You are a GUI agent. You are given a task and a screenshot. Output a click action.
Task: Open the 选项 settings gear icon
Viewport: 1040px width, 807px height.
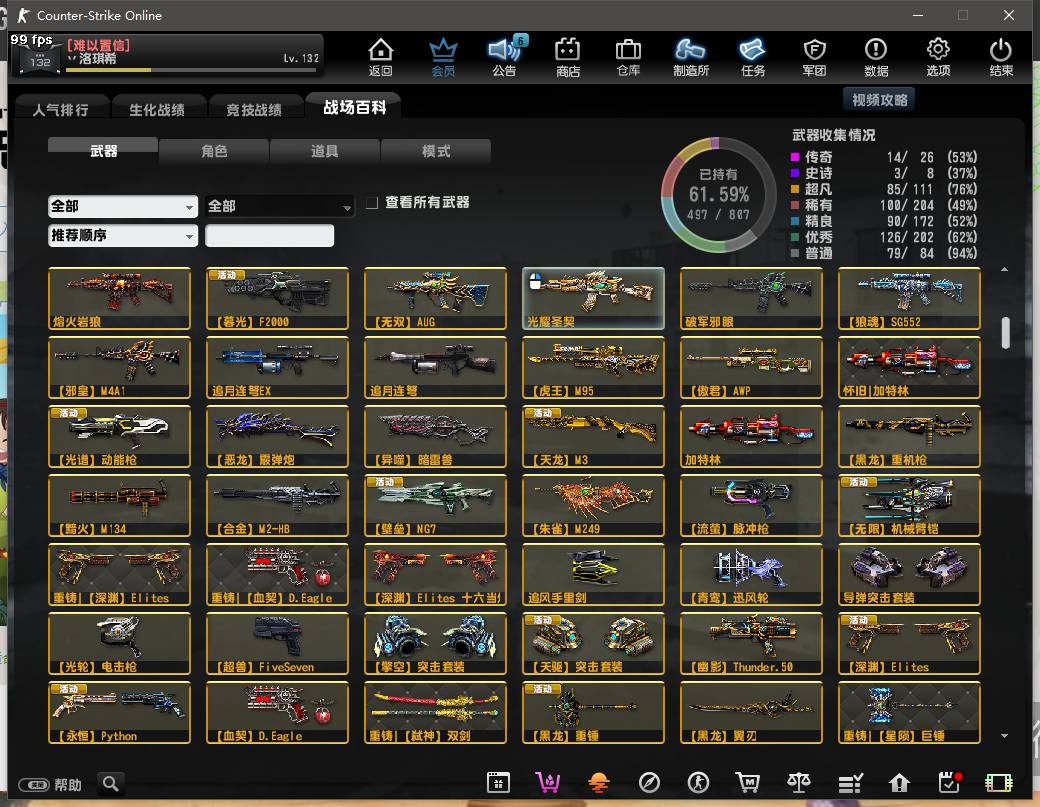click(x=938, y=56)
